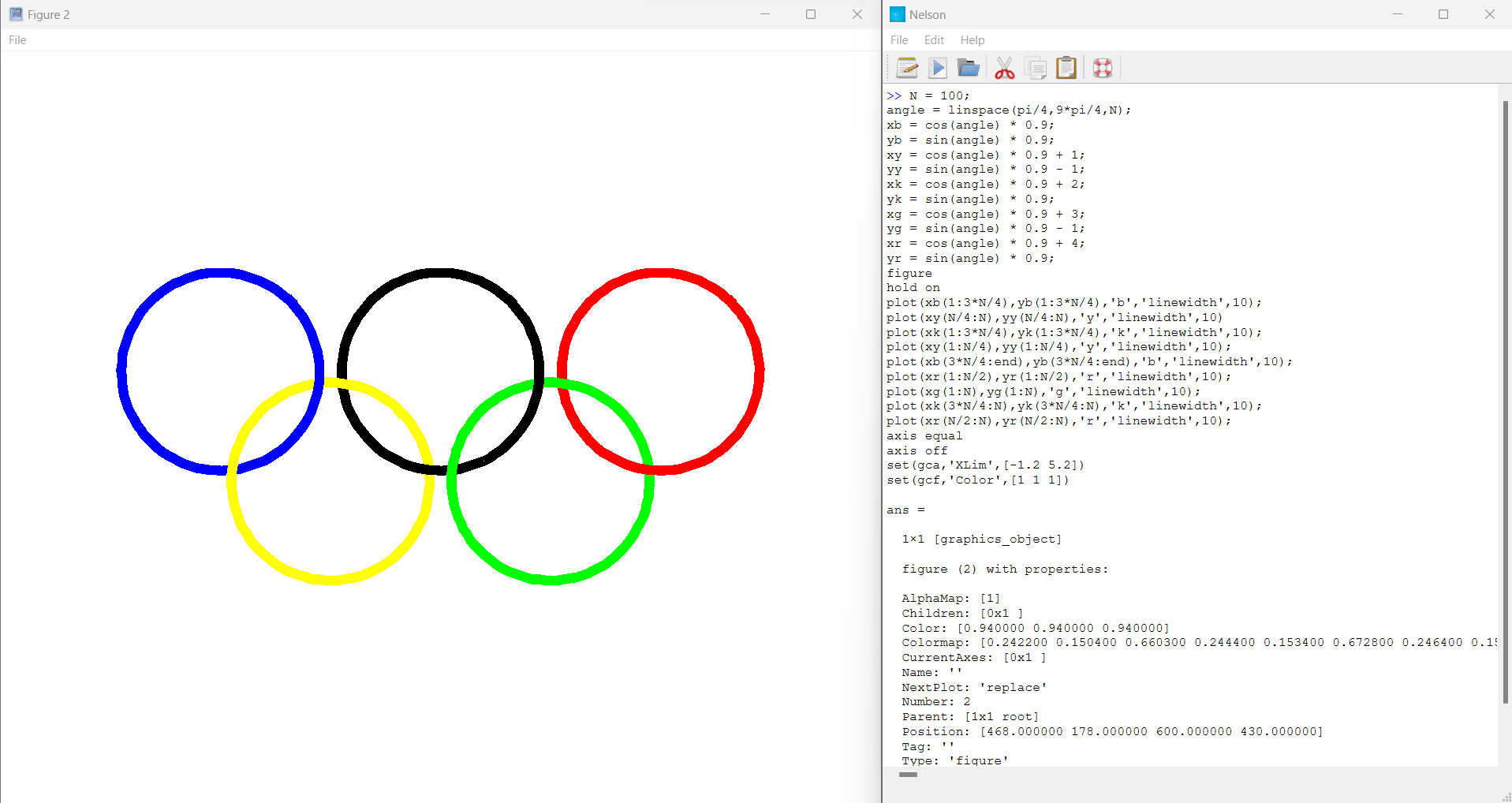
Task: Click the 'figure' command line in console
Action: [x=909, y=274]
